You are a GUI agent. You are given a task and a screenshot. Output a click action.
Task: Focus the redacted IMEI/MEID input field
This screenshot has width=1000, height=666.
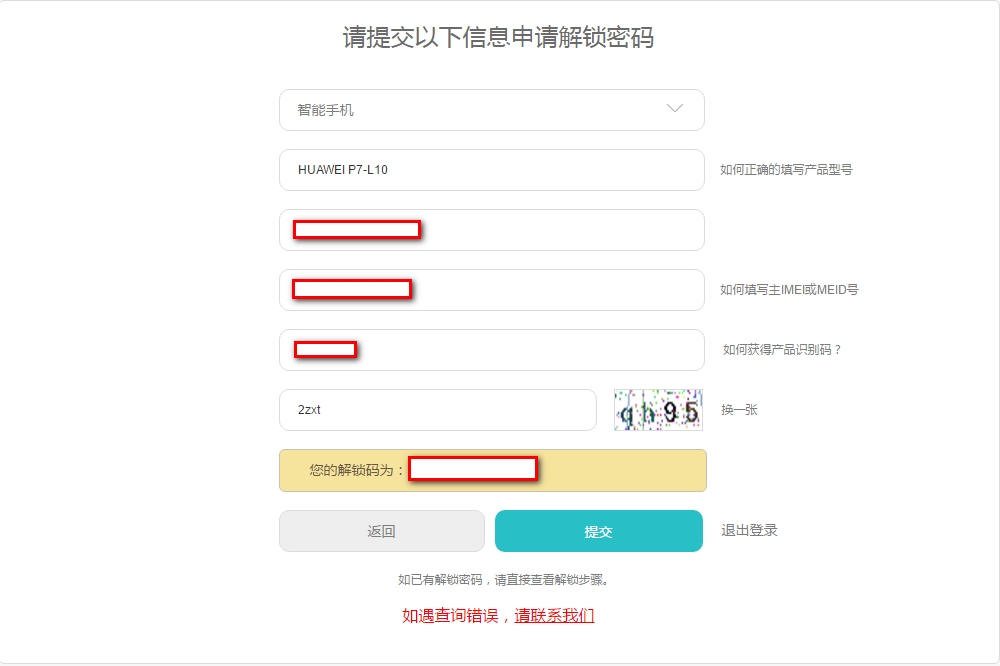492,290
